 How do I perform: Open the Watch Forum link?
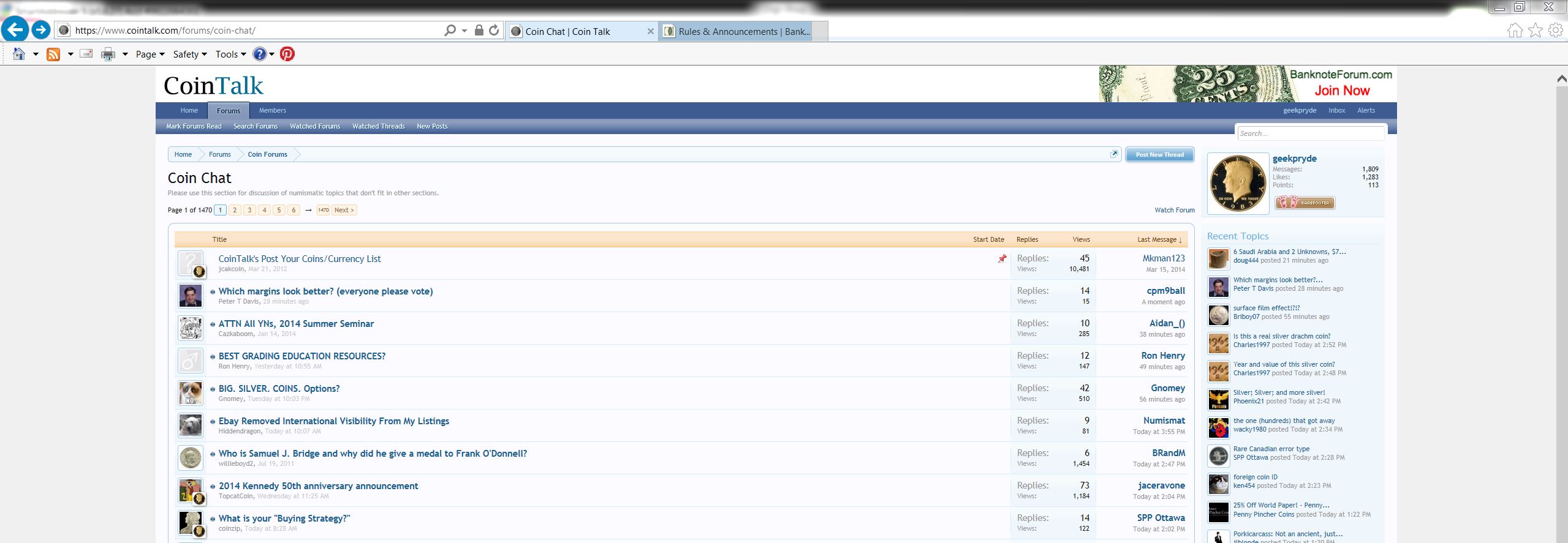tap(1174, 210)
